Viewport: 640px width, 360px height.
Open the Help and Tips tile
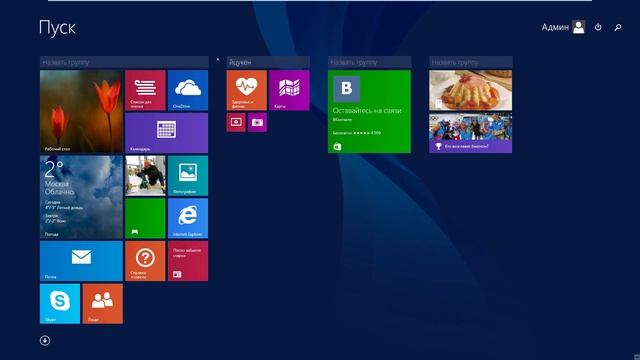tap(145, 261)
